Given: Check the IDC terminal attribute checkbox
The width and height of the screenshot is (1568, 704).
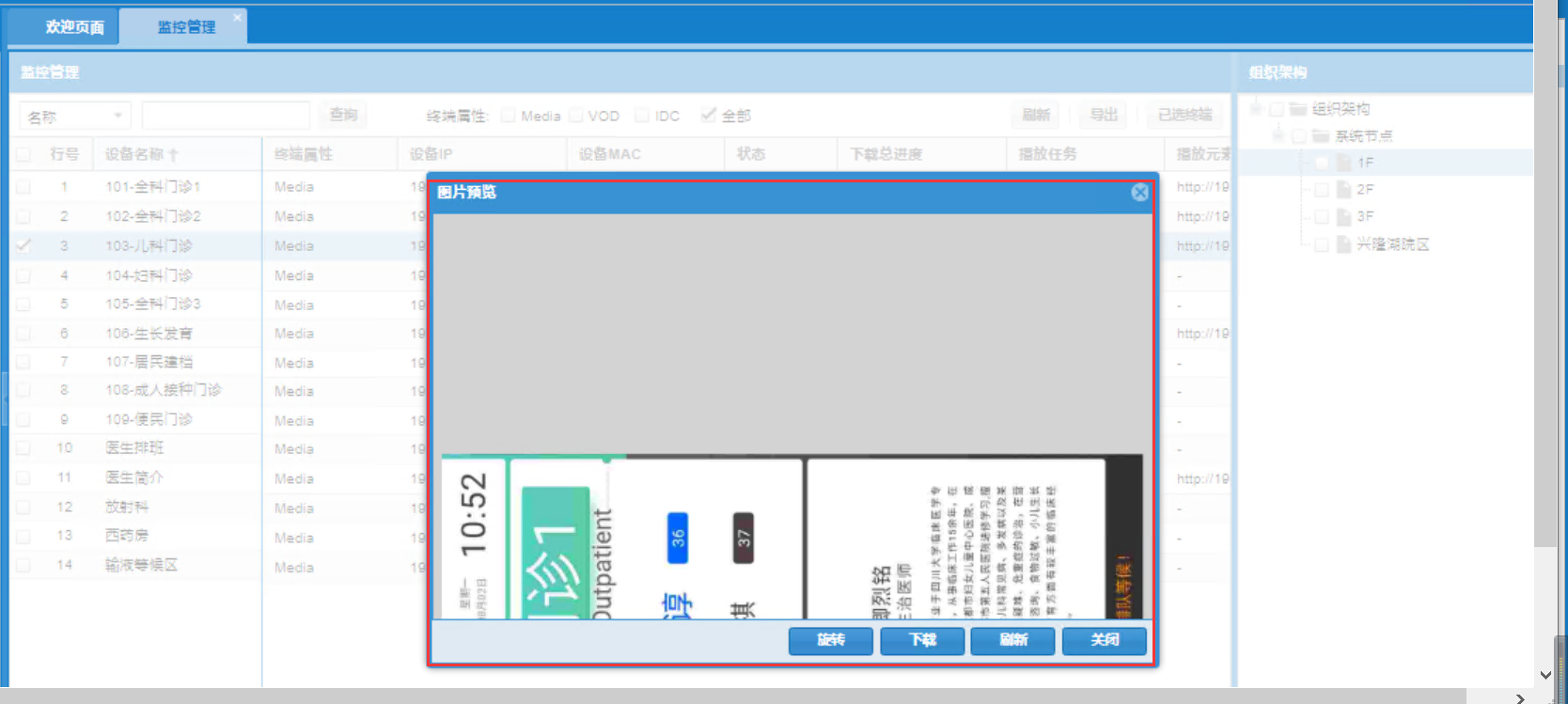Looking at the screenshot, I should [642, 116].
